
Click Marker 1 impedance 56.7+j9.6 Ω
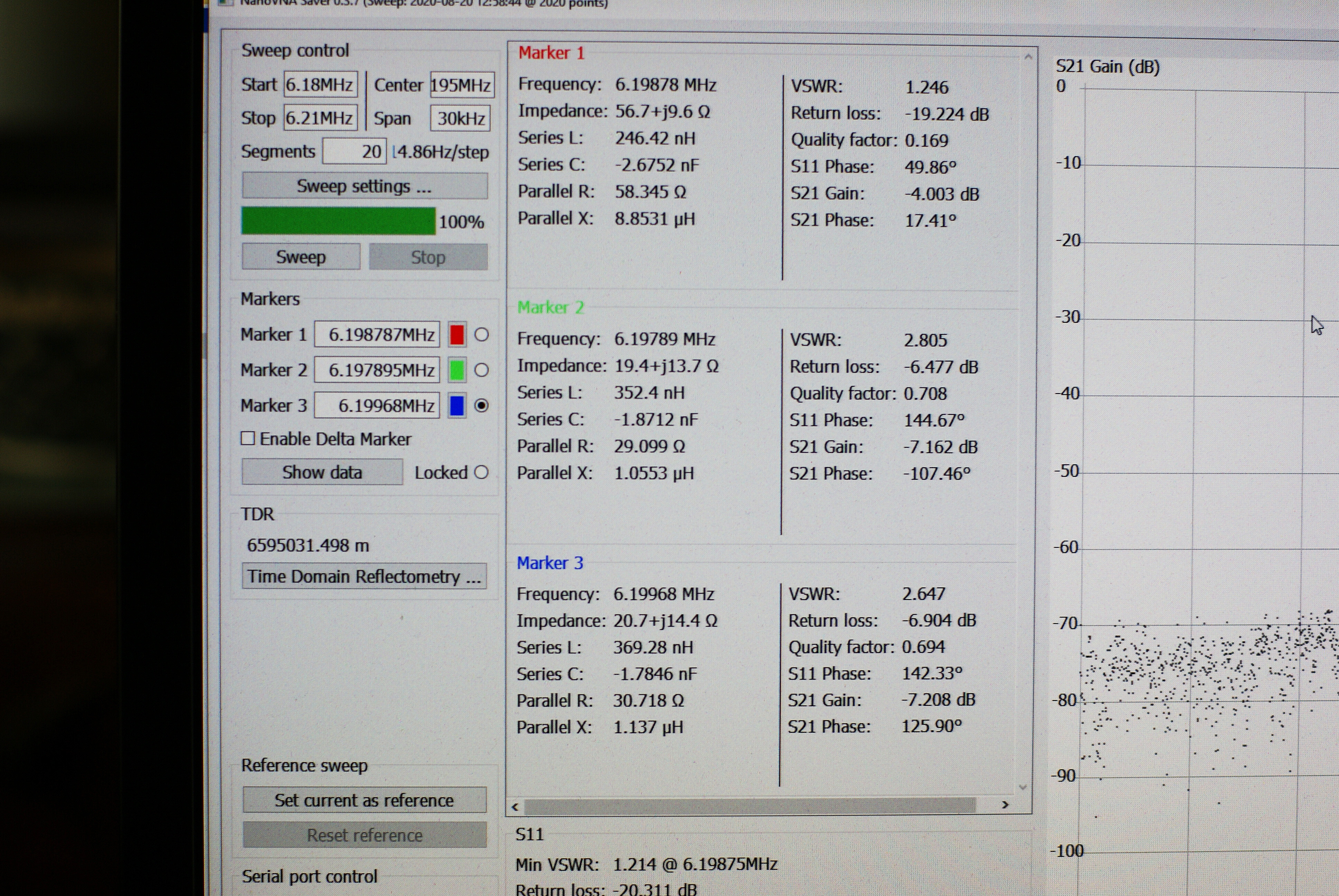[x=663, y=111]
